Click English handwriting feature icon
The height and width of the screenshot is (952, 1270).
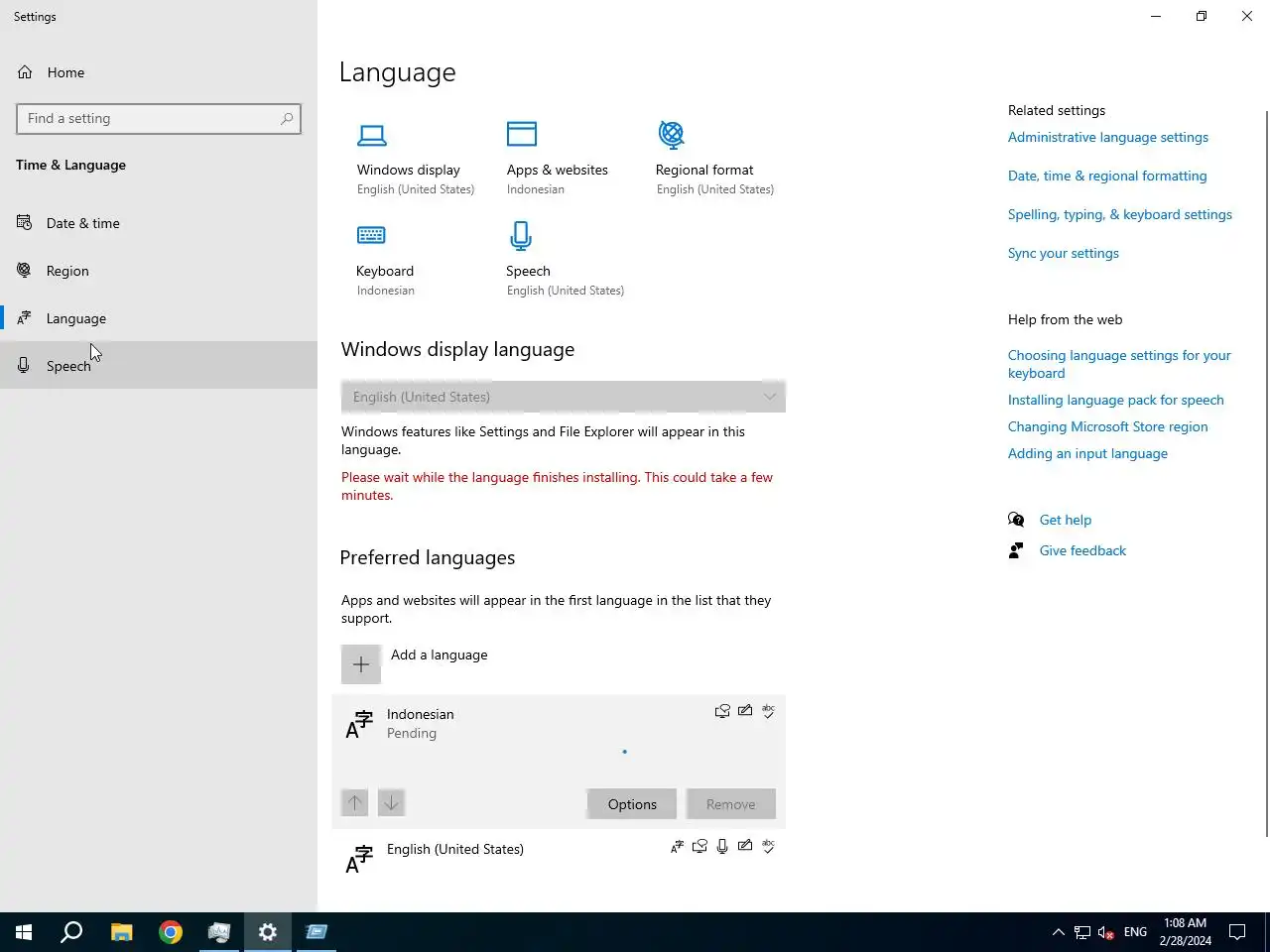[x=745, y=846]
